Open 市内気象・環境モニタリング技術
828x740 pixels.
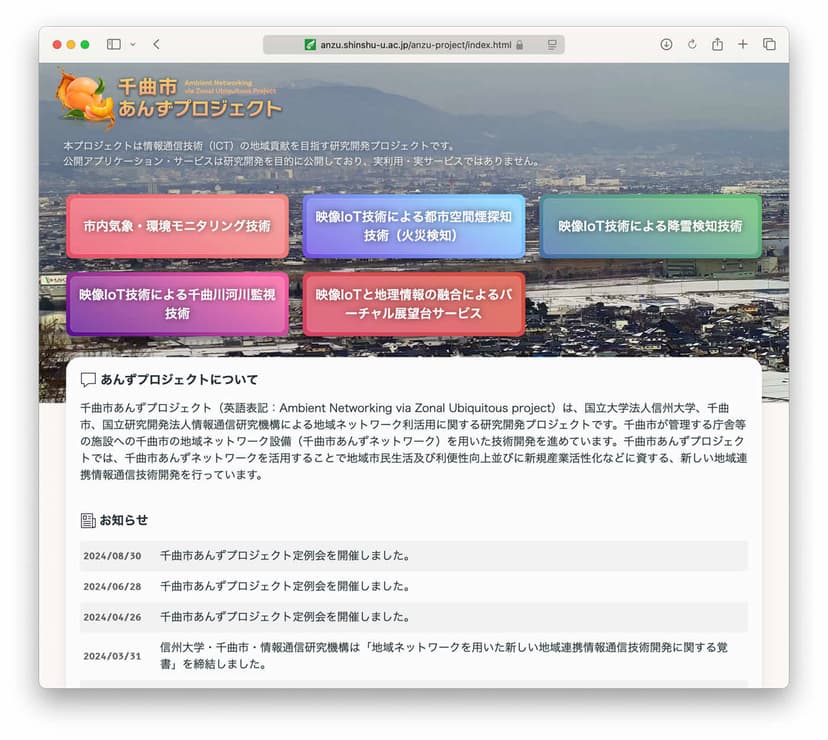pos(177,227)
